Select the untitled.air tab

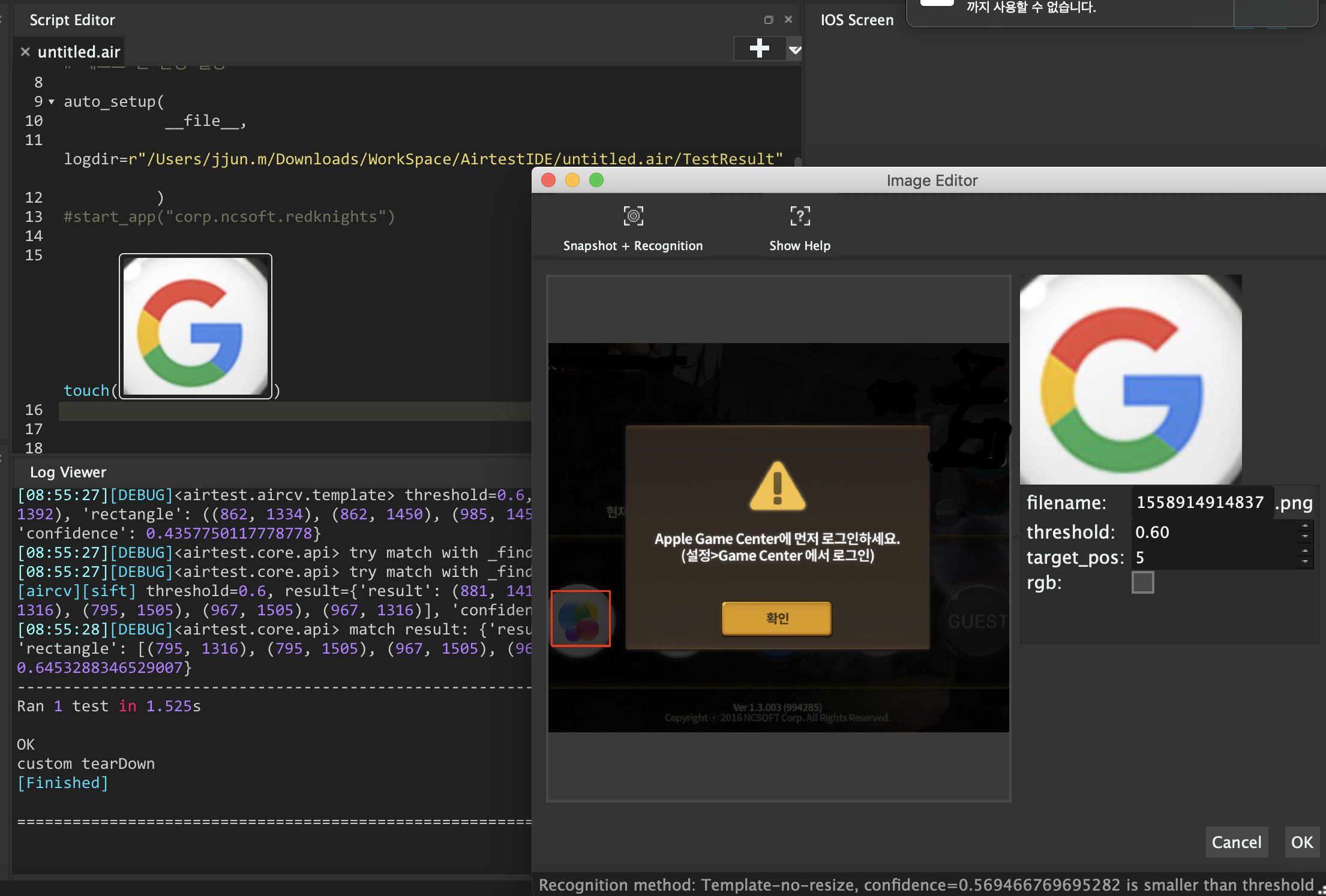click(x=79, y=52)
